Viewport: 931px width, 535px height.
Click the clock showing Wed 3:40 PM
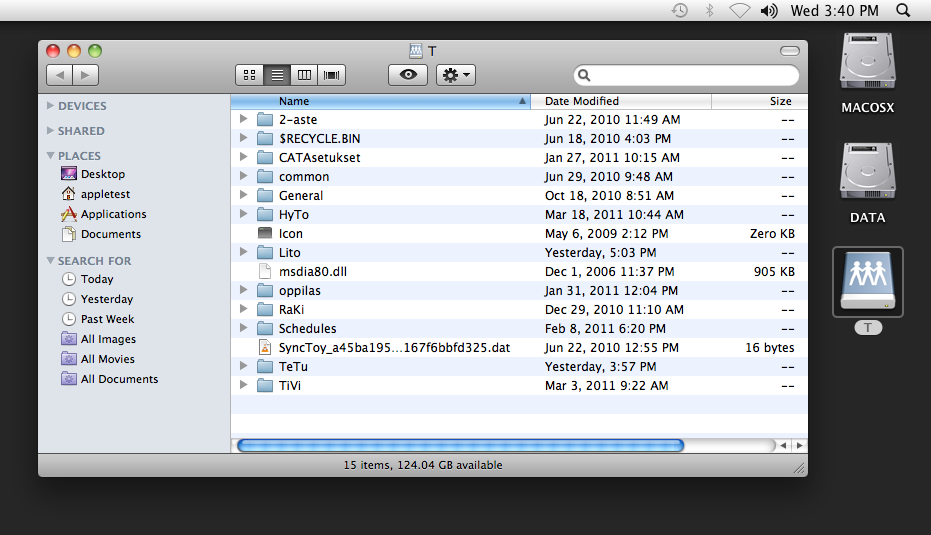point(834,11)
